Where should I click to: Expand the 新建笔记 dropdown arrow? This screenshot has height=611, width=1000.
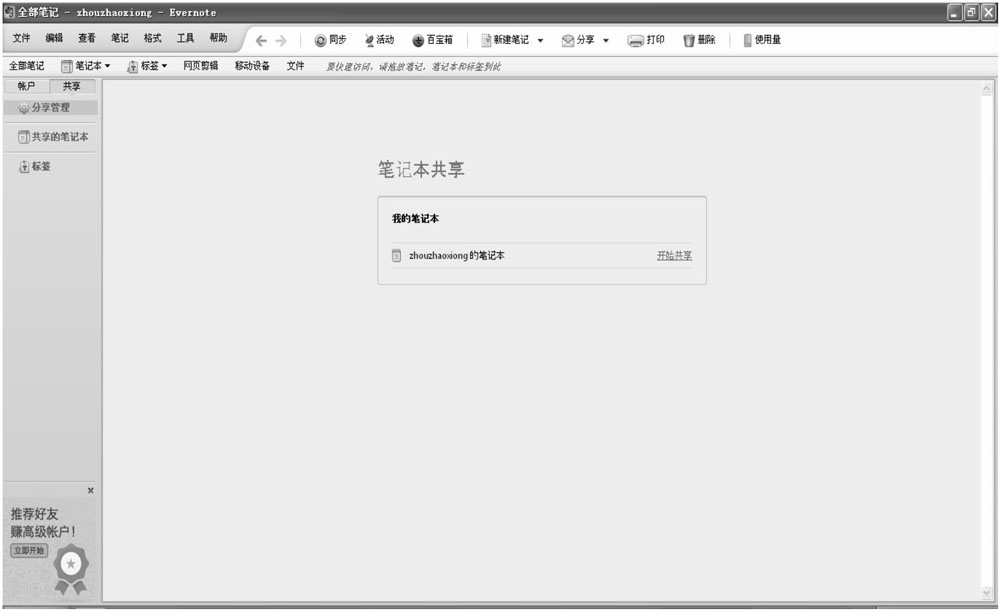click(540, 41)
